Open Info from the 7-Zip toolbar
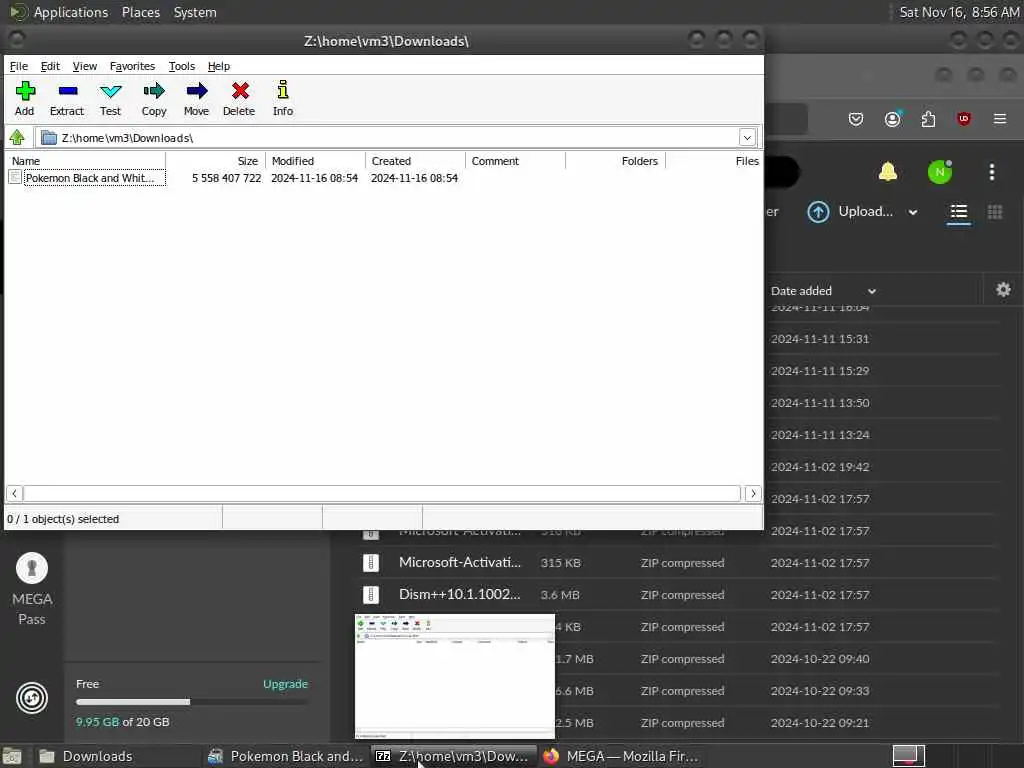 click(283, 98)
